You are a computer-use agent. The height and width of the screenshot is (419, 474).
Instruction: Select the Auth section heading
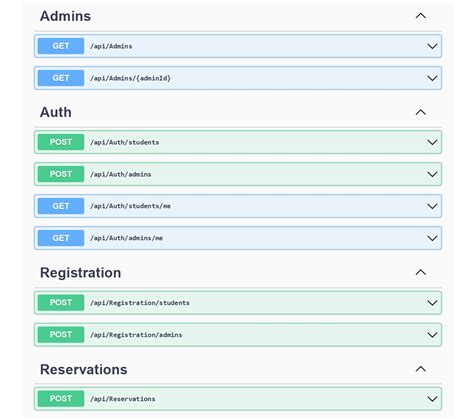point(56,112)
